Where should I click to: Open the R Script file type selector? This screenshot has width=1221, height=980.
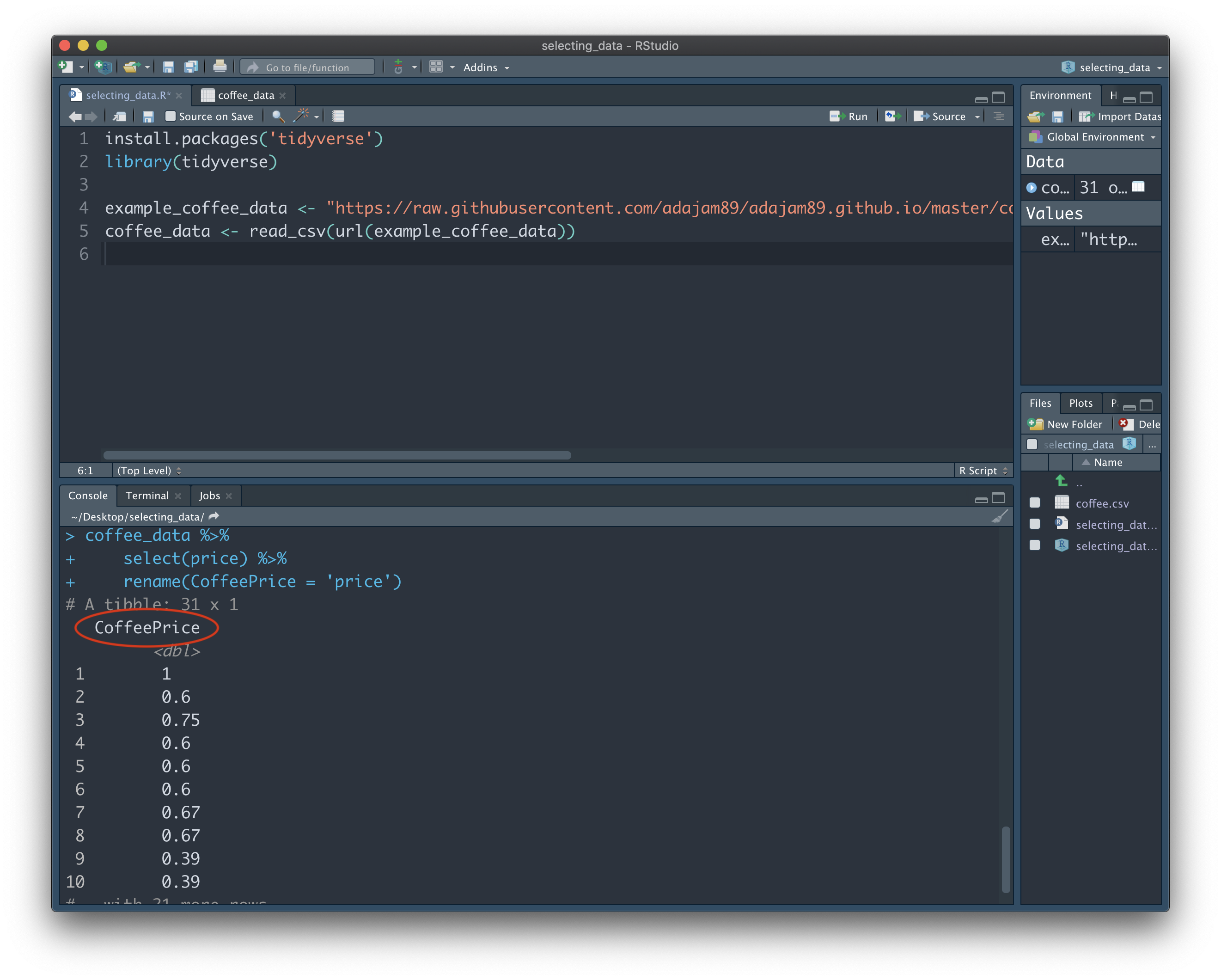pyautogui.click(x=983, y=471)
